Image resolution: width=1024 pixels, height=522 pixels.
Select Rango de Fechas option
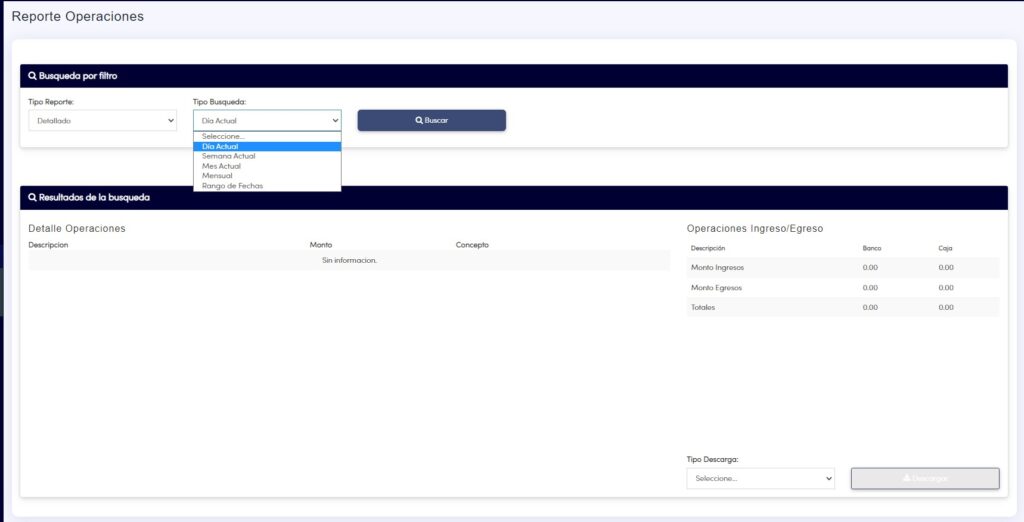(x=267, y=186)
